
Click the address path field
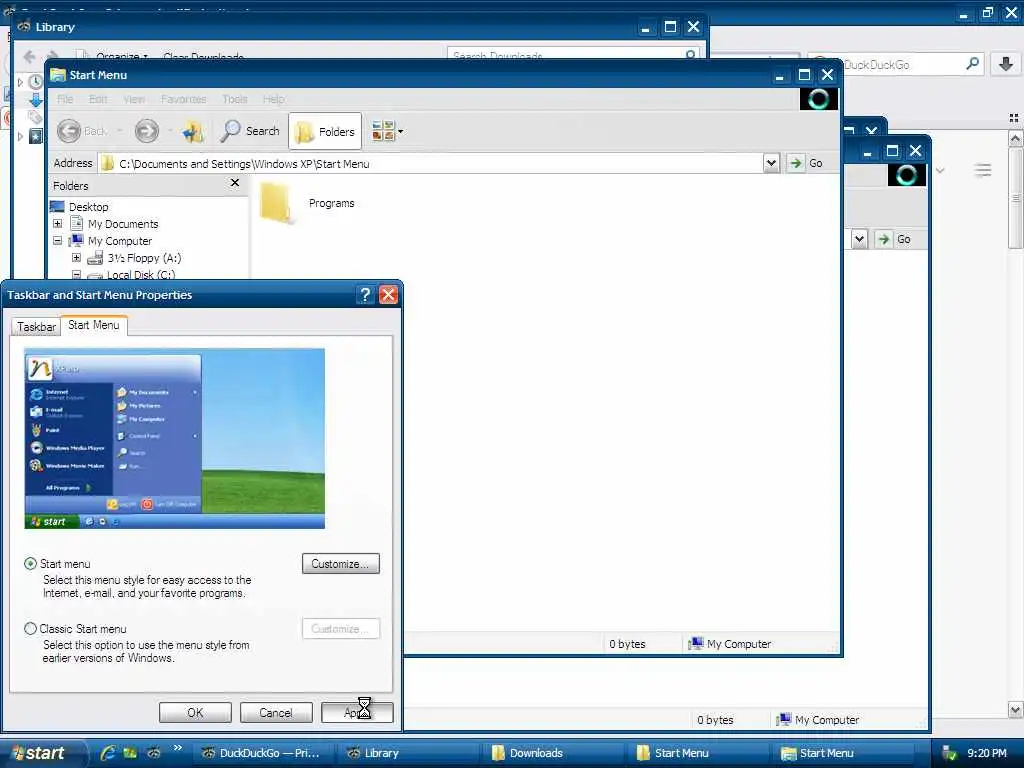click(430, 163)
